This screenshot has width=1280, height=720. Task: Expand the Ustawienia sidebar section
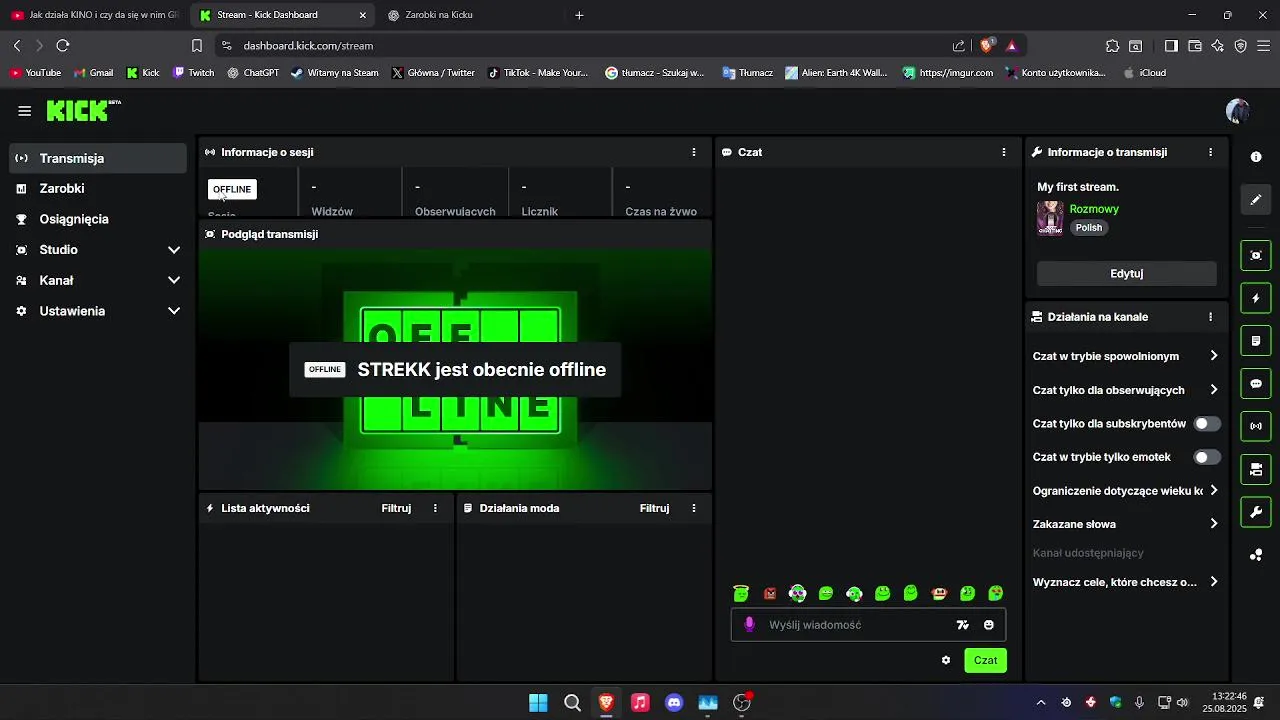pos(99,311)
